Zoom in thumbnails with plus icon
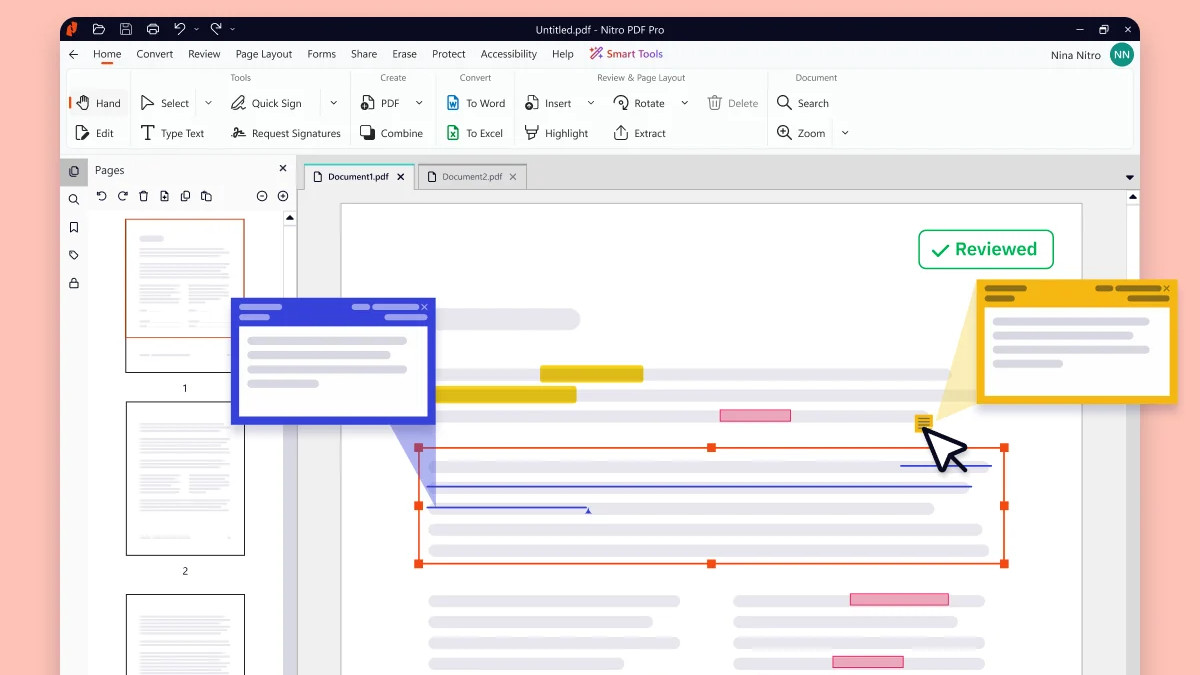 pyautogui.click(x=283, y=196)
